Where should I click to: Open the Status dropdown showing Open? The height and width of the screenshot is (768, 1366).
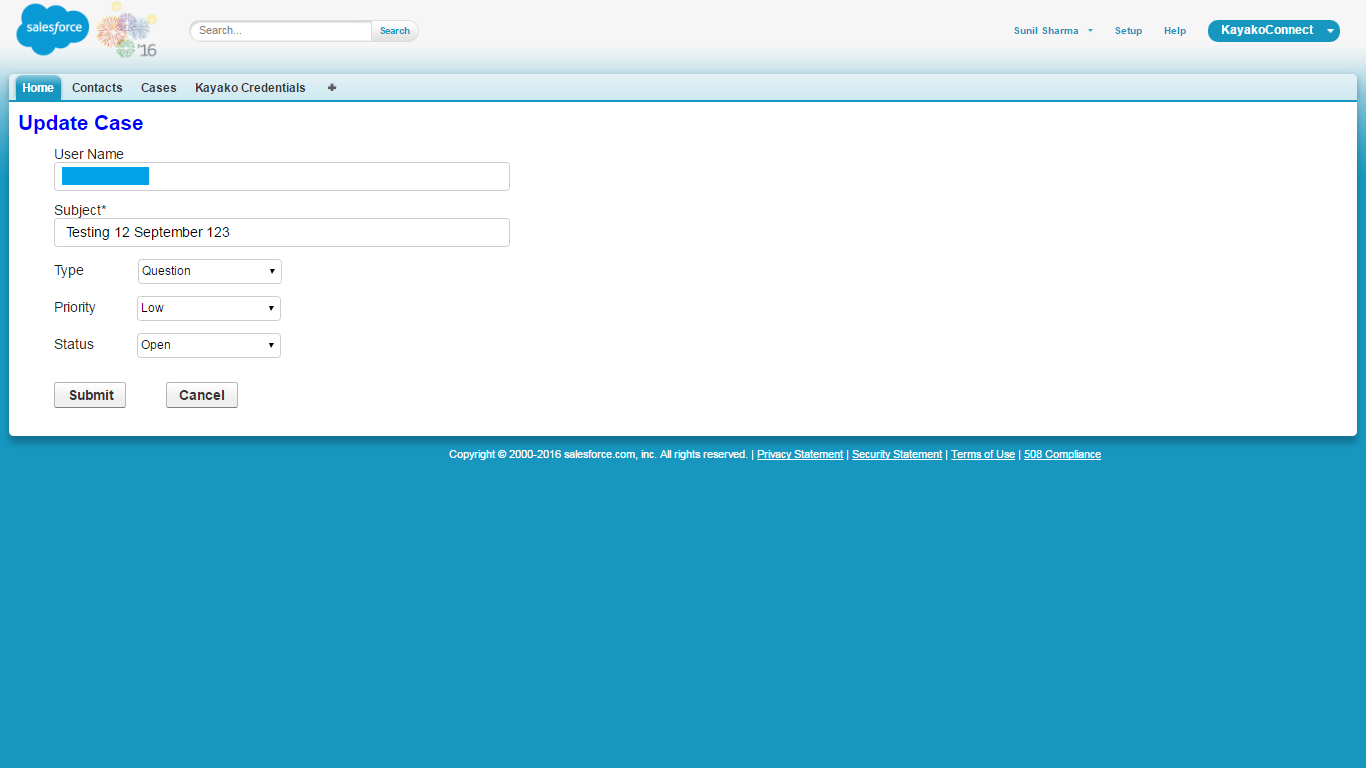tap(208, 345)
